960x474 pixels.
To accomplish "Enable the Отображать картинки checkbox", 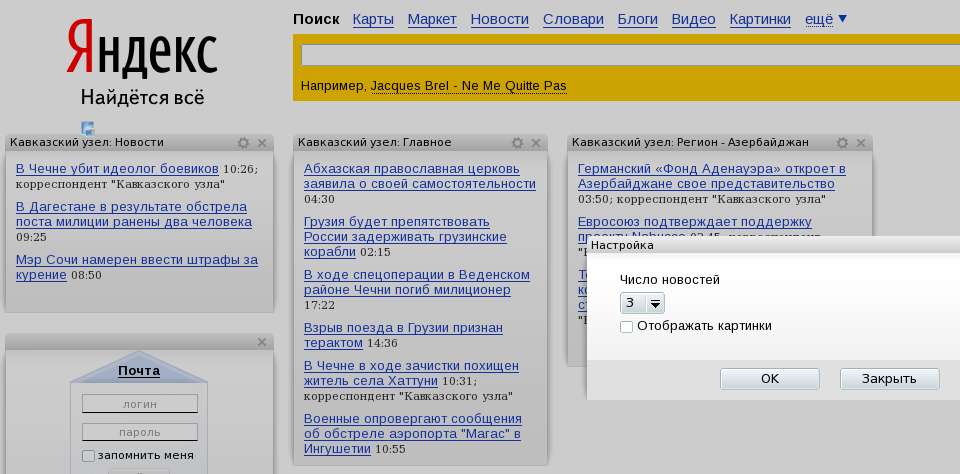I will pyautogui.click(x=626, y=326).
